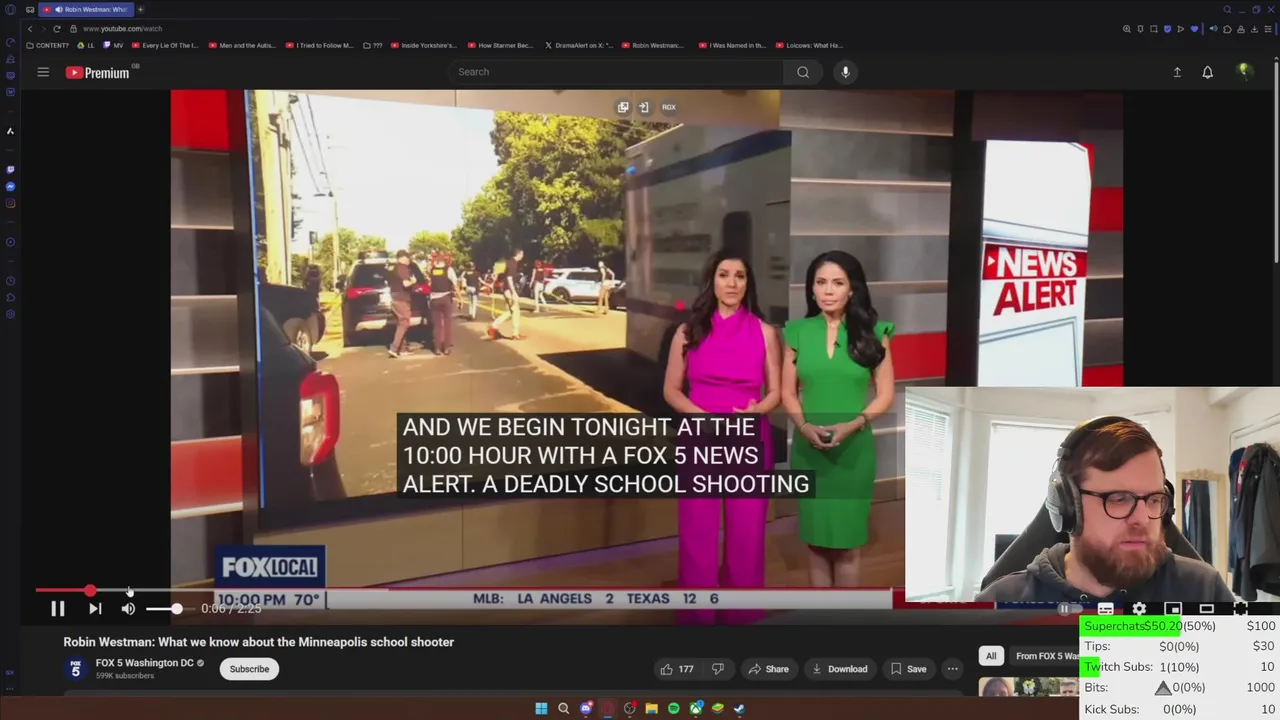Open the browser extensions cube icon
The image size is (1280, 720).
pos(1225,29)
